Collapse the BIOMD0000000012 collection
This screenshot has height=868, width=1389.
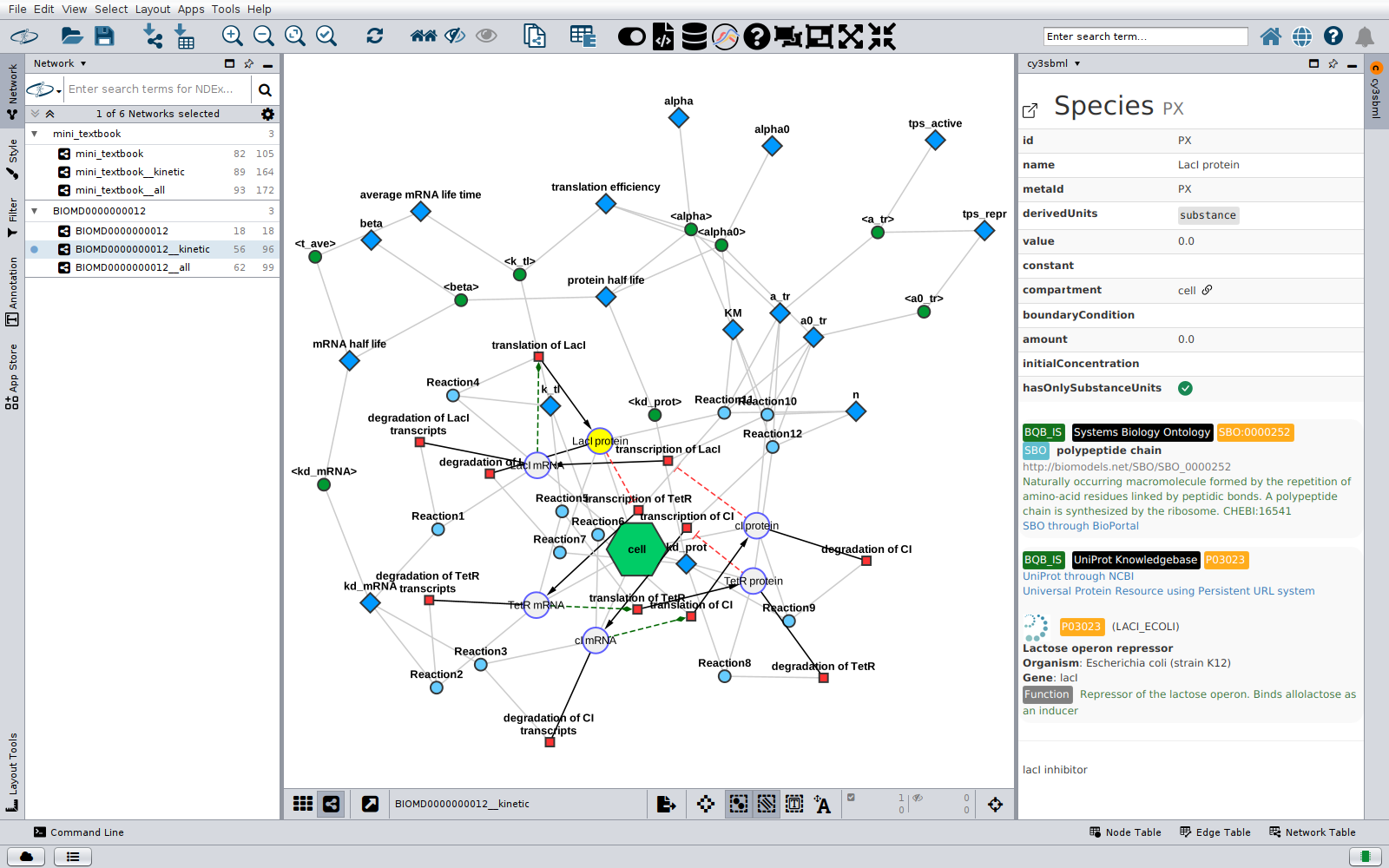pos(35,211)
